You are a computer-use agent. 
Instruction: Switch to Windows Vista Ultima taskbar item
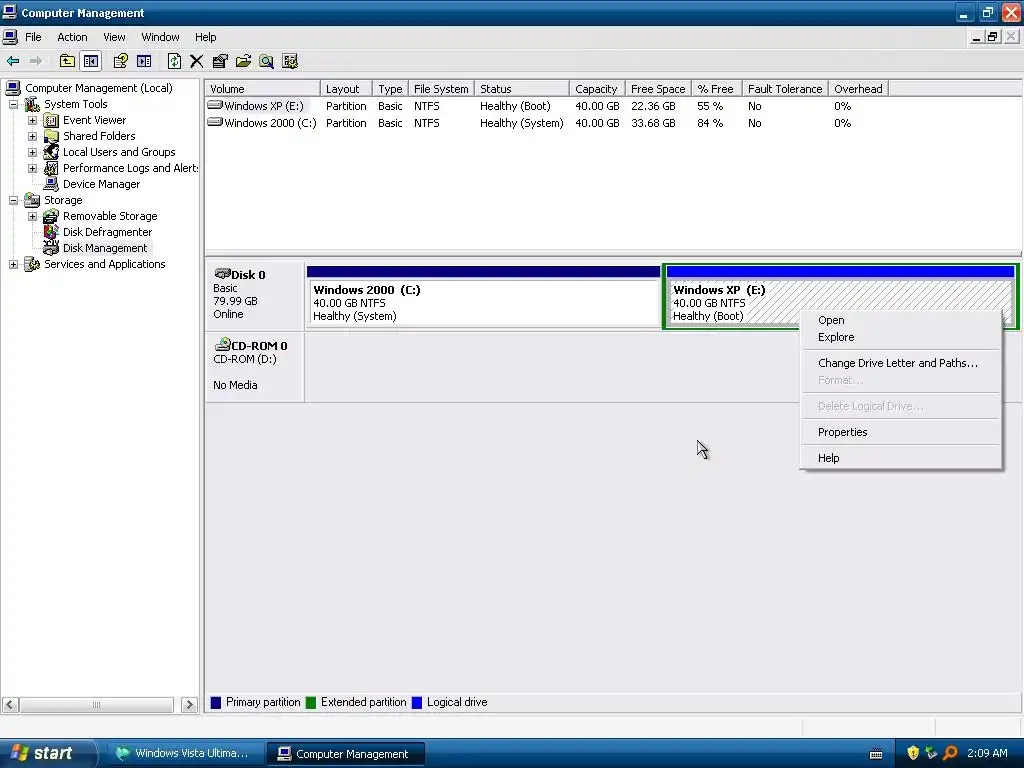tap(184, 754)
